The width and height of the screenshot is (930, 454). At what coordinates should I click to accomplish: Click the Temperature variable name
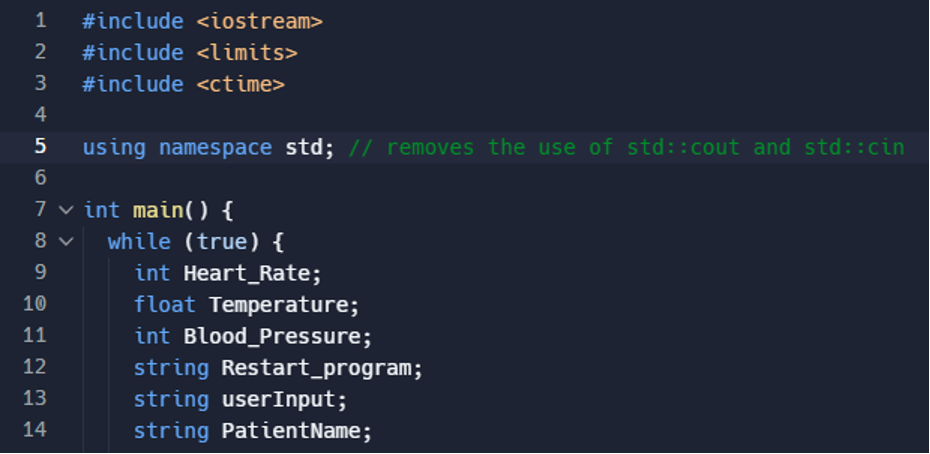[x=282, y=304]
